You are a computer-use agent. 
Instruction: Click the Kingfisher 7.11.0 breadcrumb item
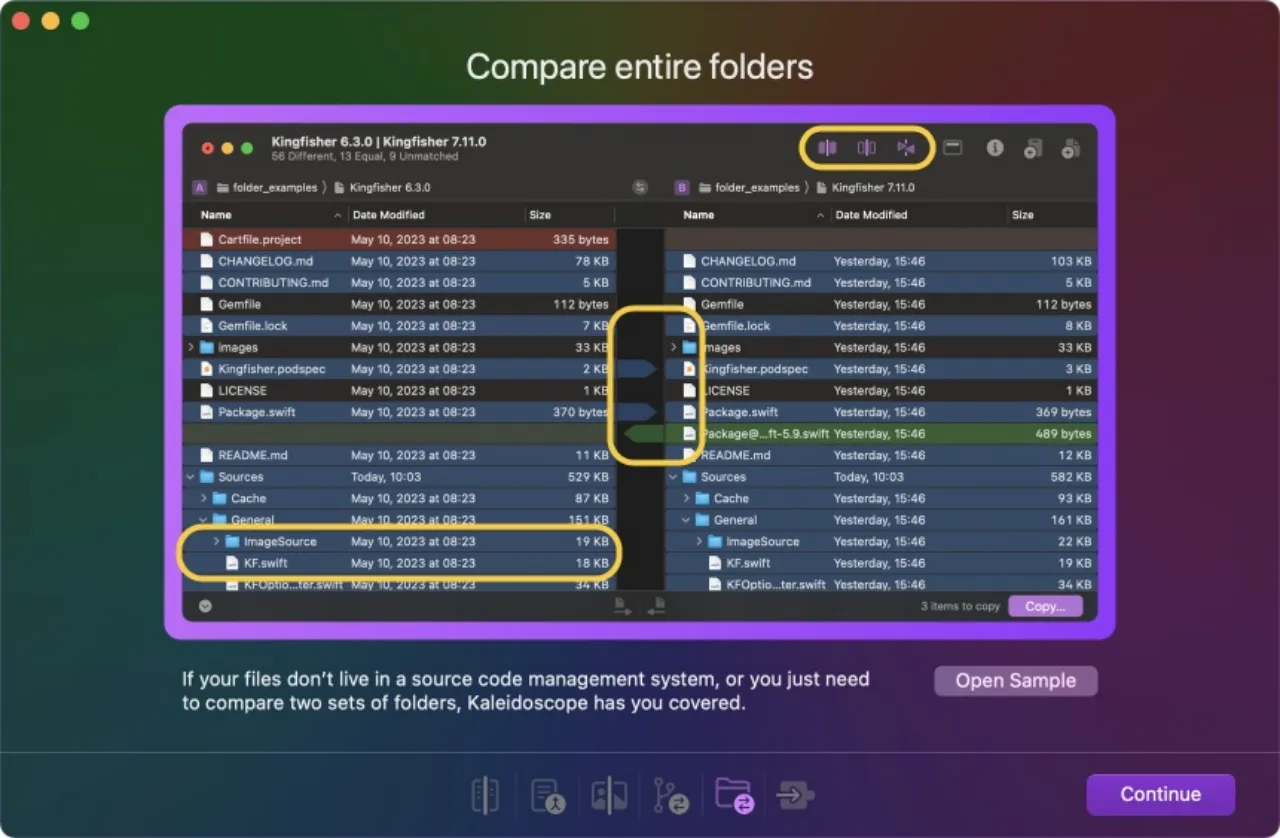point(865,187)
